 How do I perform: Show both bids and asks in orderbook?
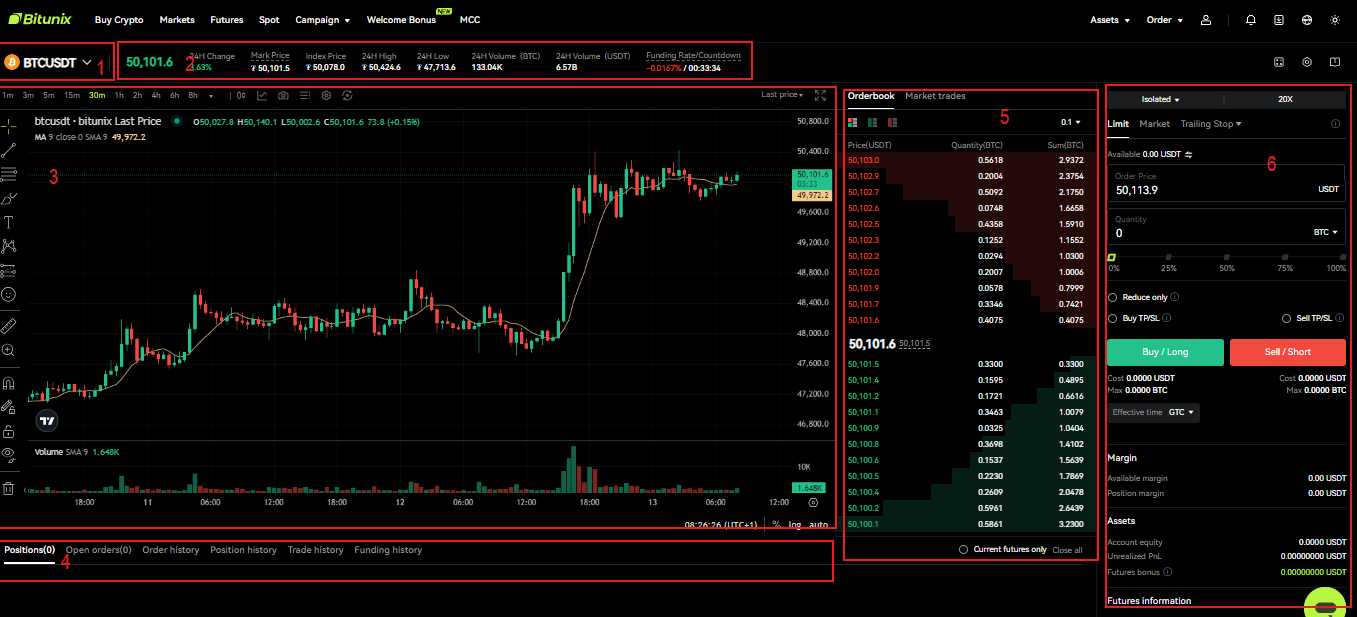853,123
